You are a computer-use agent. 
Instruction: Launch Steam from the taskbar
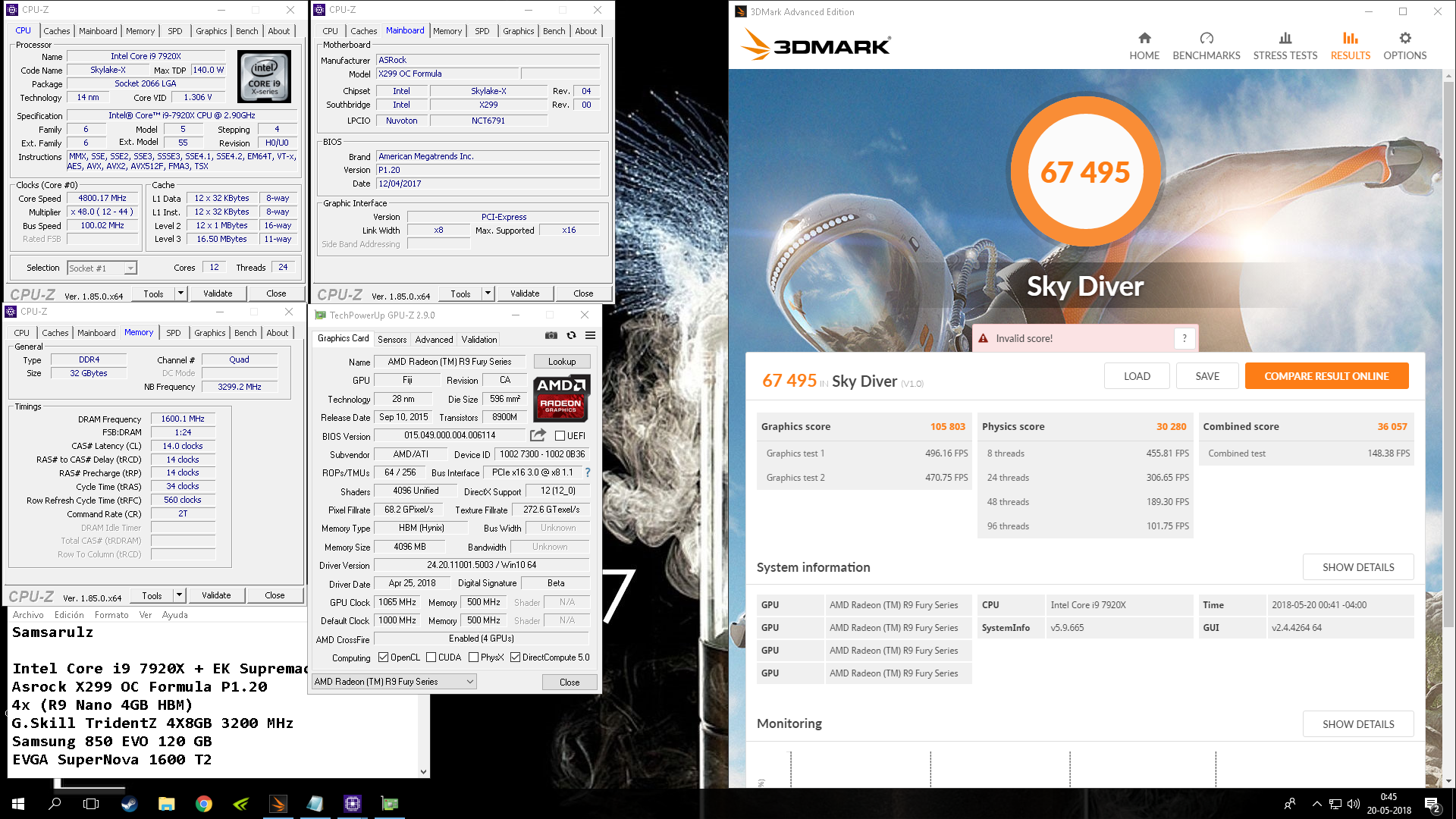click(x=130, y=804)
